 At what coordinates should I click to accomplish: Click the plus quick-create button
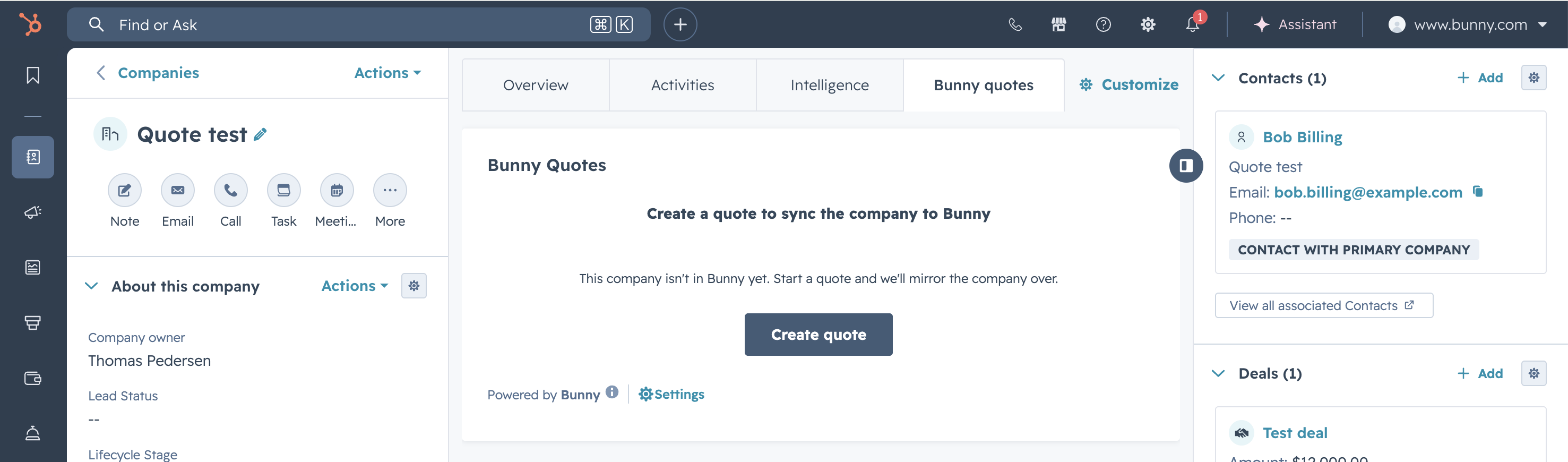click(x=680, y=24)
